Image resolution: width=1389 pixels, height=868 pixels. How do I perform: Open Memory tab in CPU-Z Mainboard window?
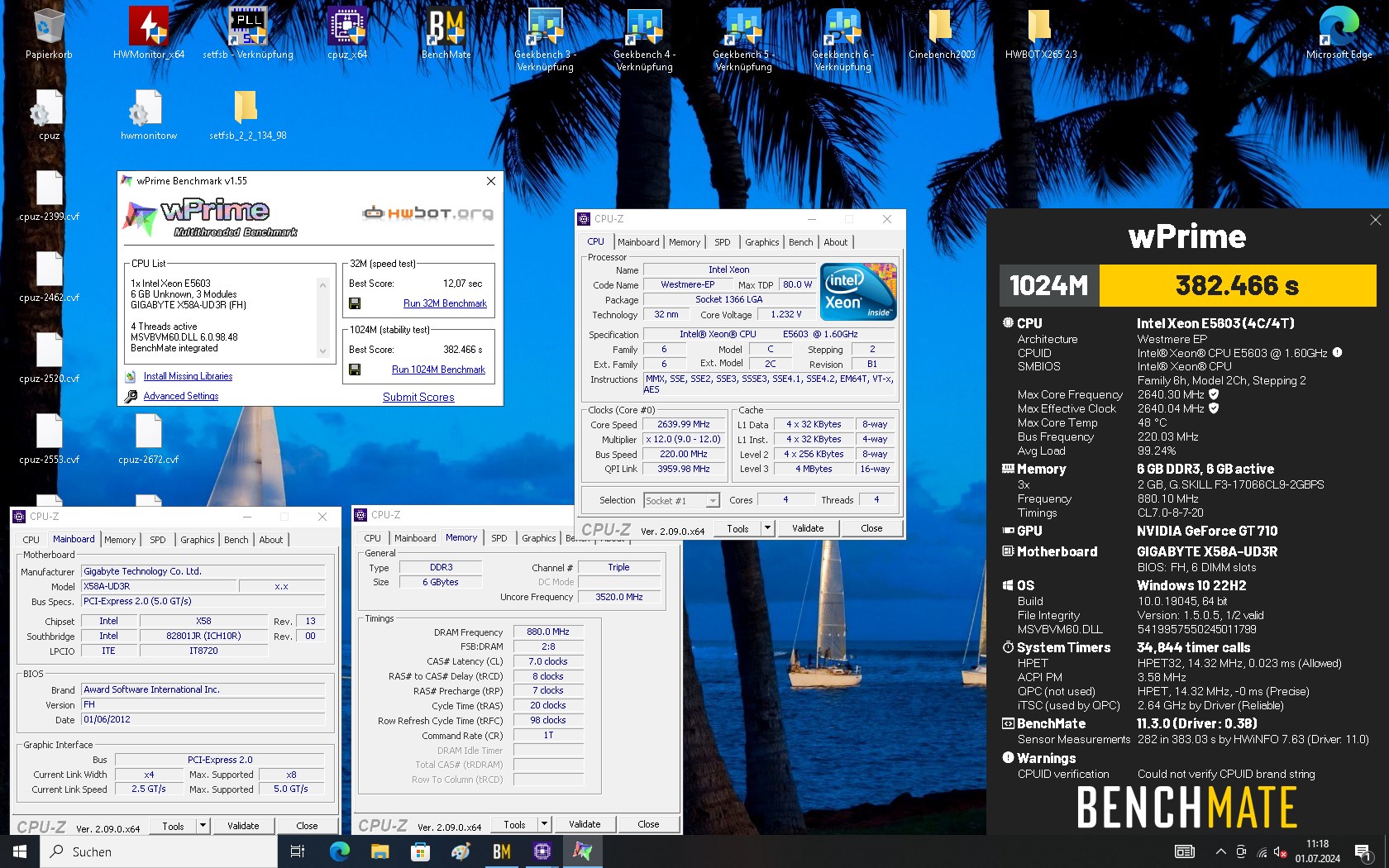[120, 540]
